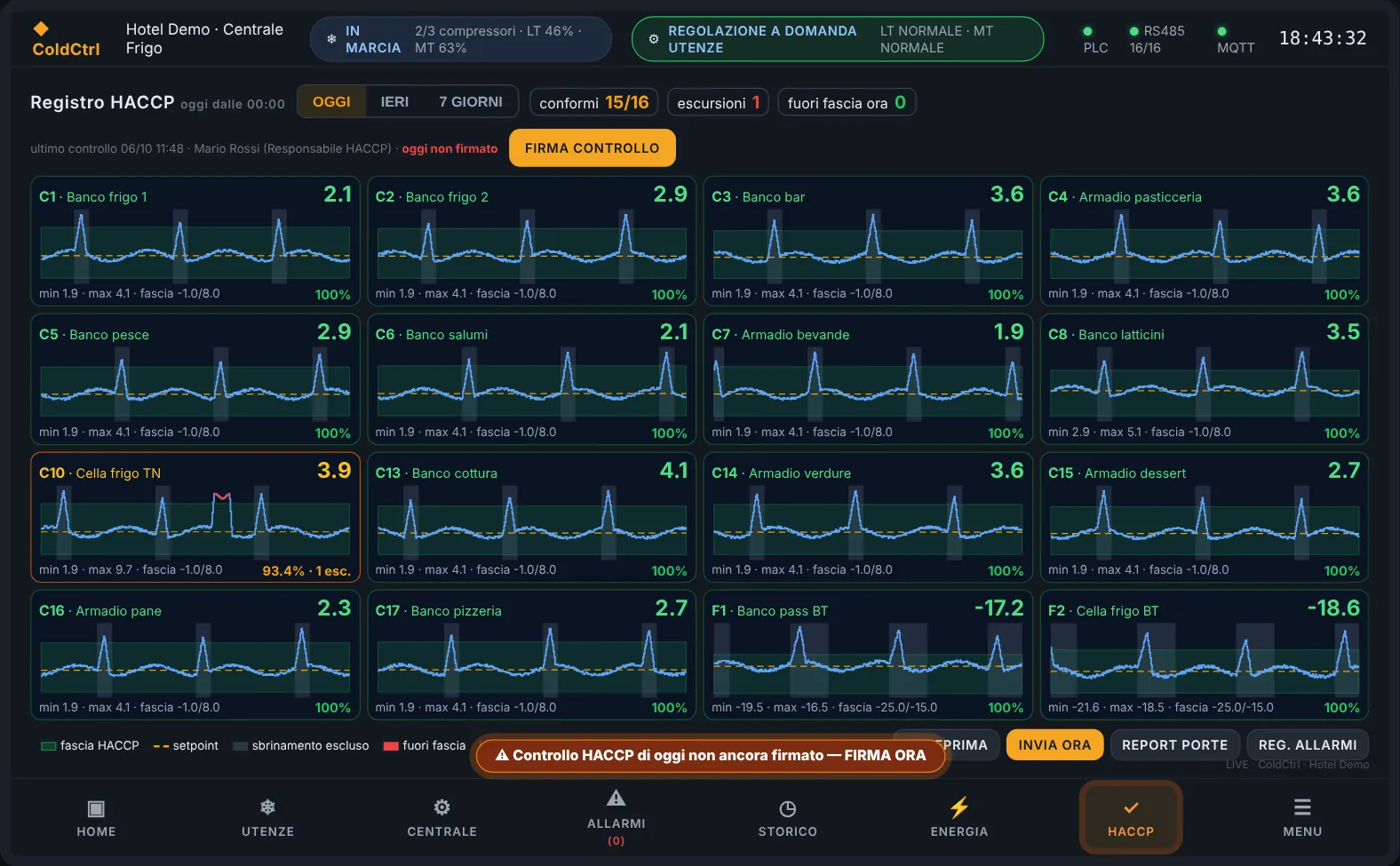Click the INVIA ORA button
Screen dimensions: 1400x866
(1054, 745)
